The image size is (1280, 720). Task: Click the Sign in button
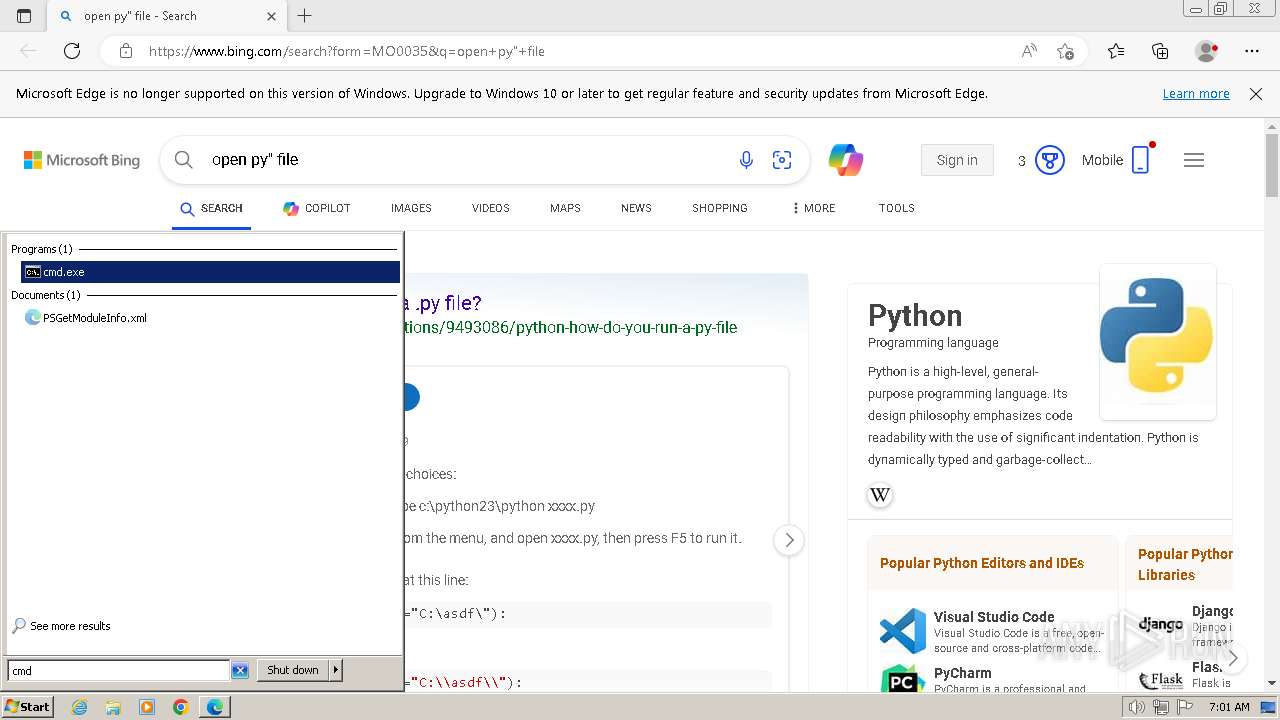pos(957,160)
